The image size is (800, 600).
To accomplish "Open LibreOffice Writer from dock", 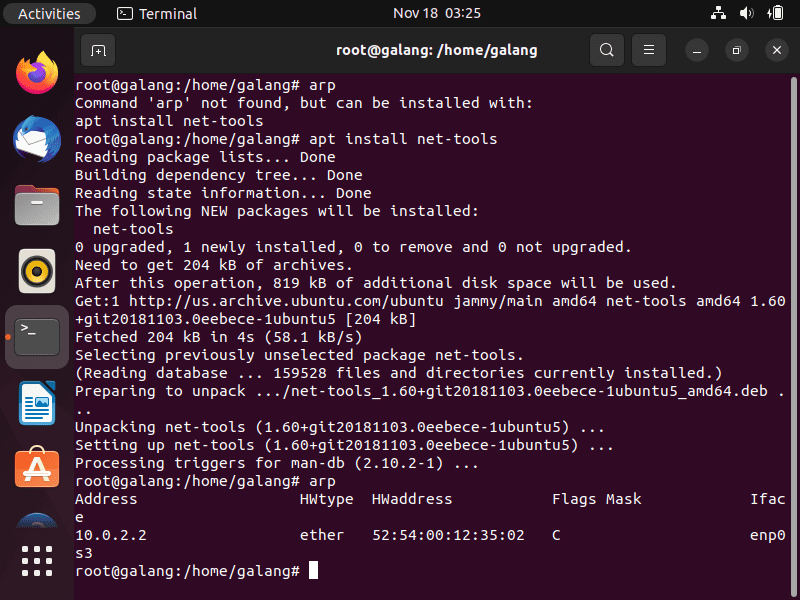I will [x=37, y=403].
